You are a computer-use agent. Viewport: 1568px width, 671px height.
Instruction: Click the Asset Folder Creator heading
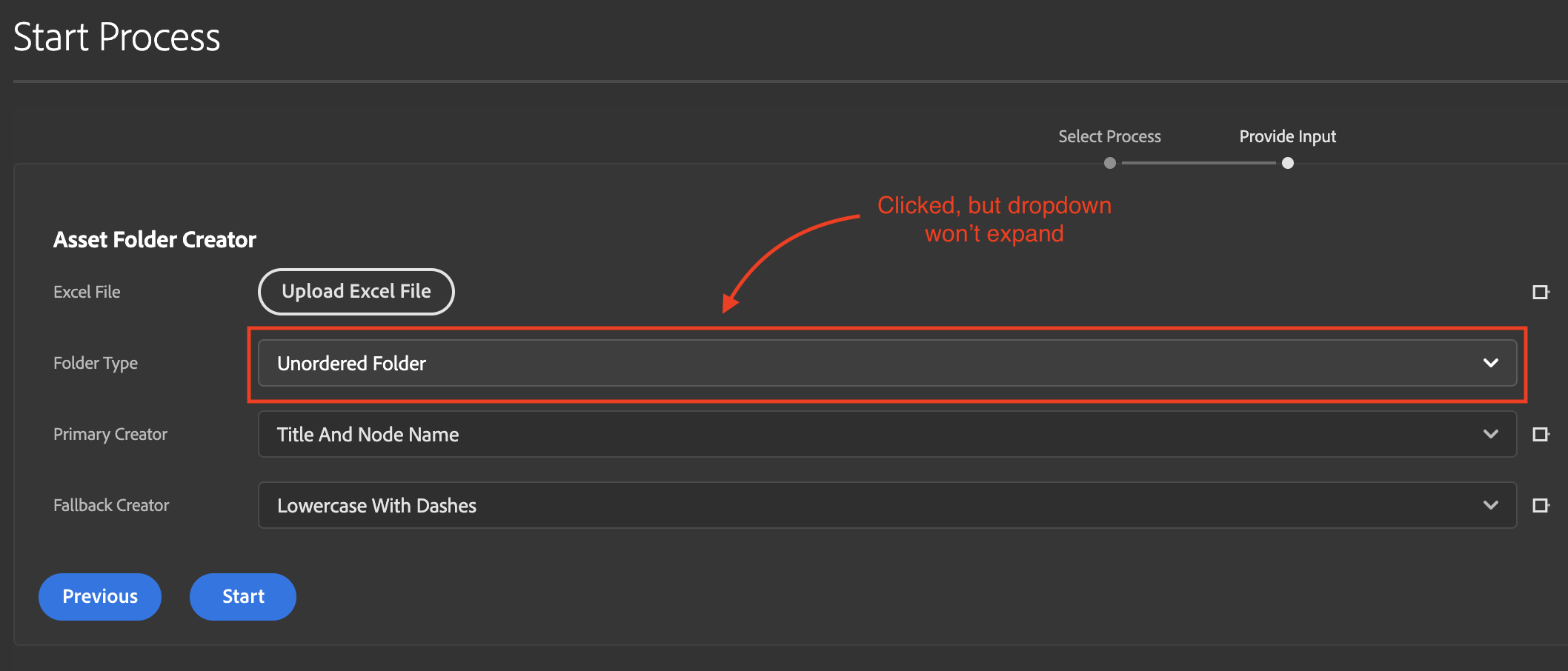click(154, 238)
